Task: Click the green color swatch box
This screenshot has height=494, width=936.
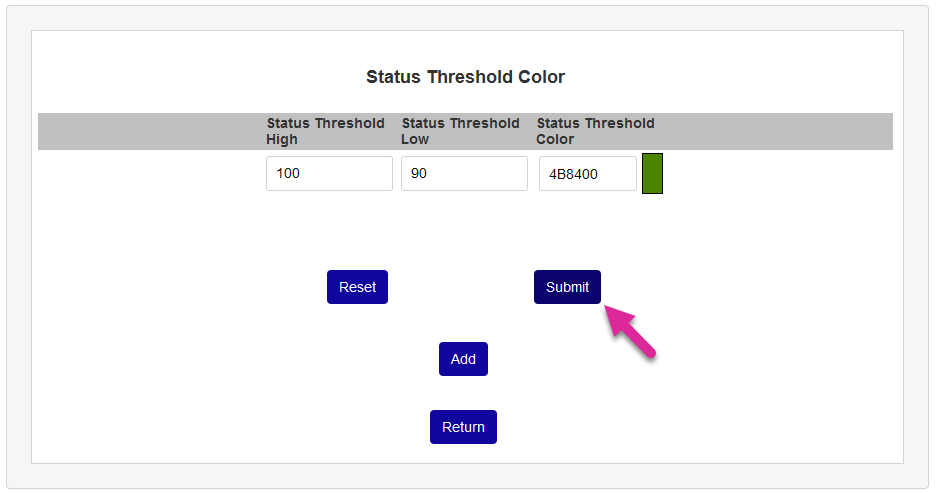Action: pos(652,173)
